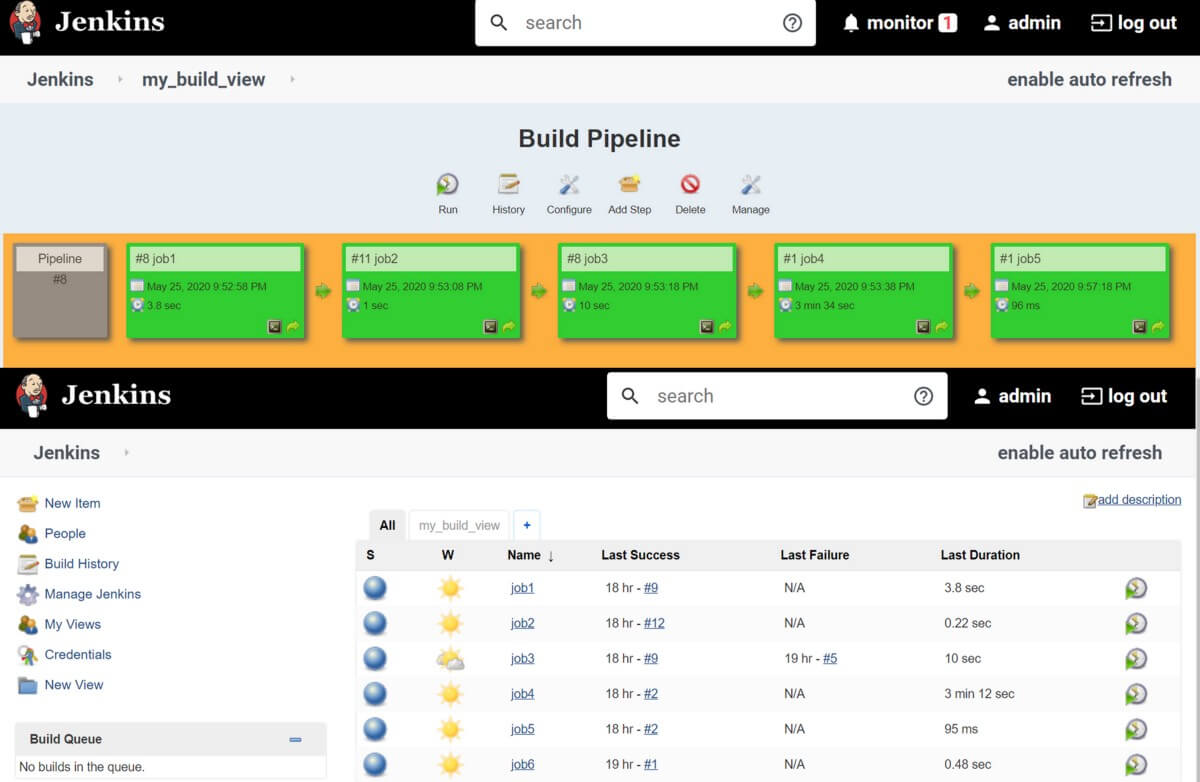This screenshot has height=782, width=1200.
Task: Trigger a rebuild of job2 from its card
Action: [x=510, y=326]
